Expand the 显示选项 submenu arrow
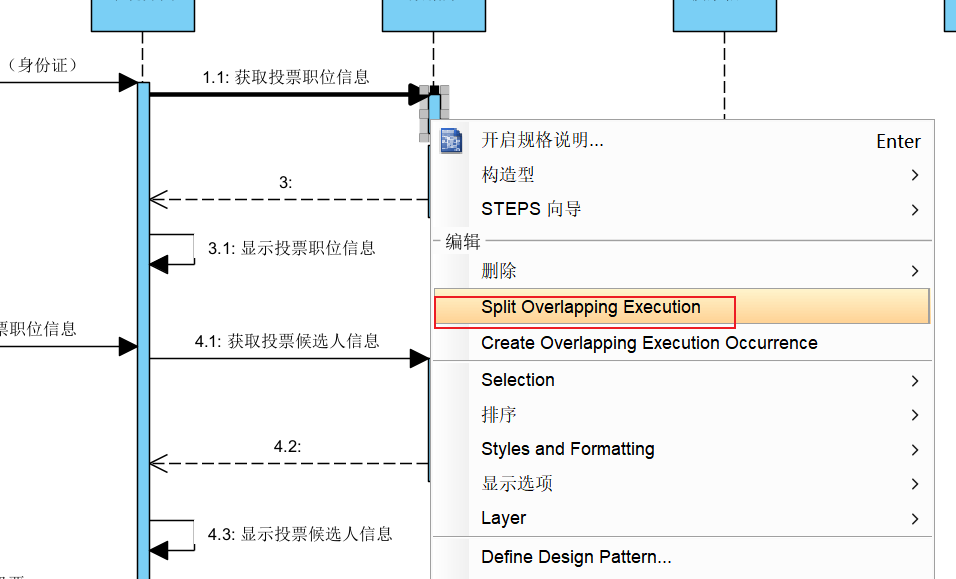Screen dimensions: 956x579 915,484
